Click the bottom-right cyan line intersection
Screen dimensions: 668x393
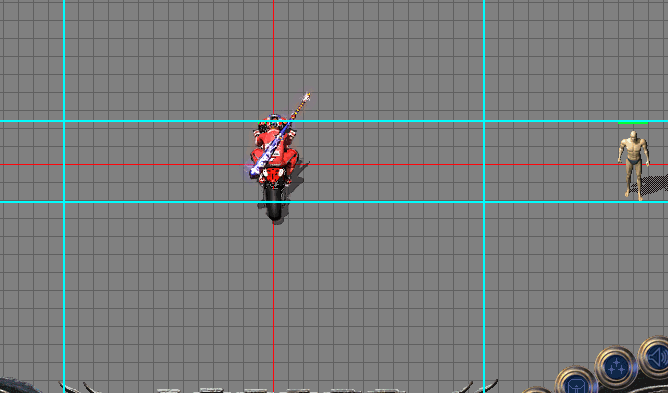pyautogui.click(x=484, y=201)
